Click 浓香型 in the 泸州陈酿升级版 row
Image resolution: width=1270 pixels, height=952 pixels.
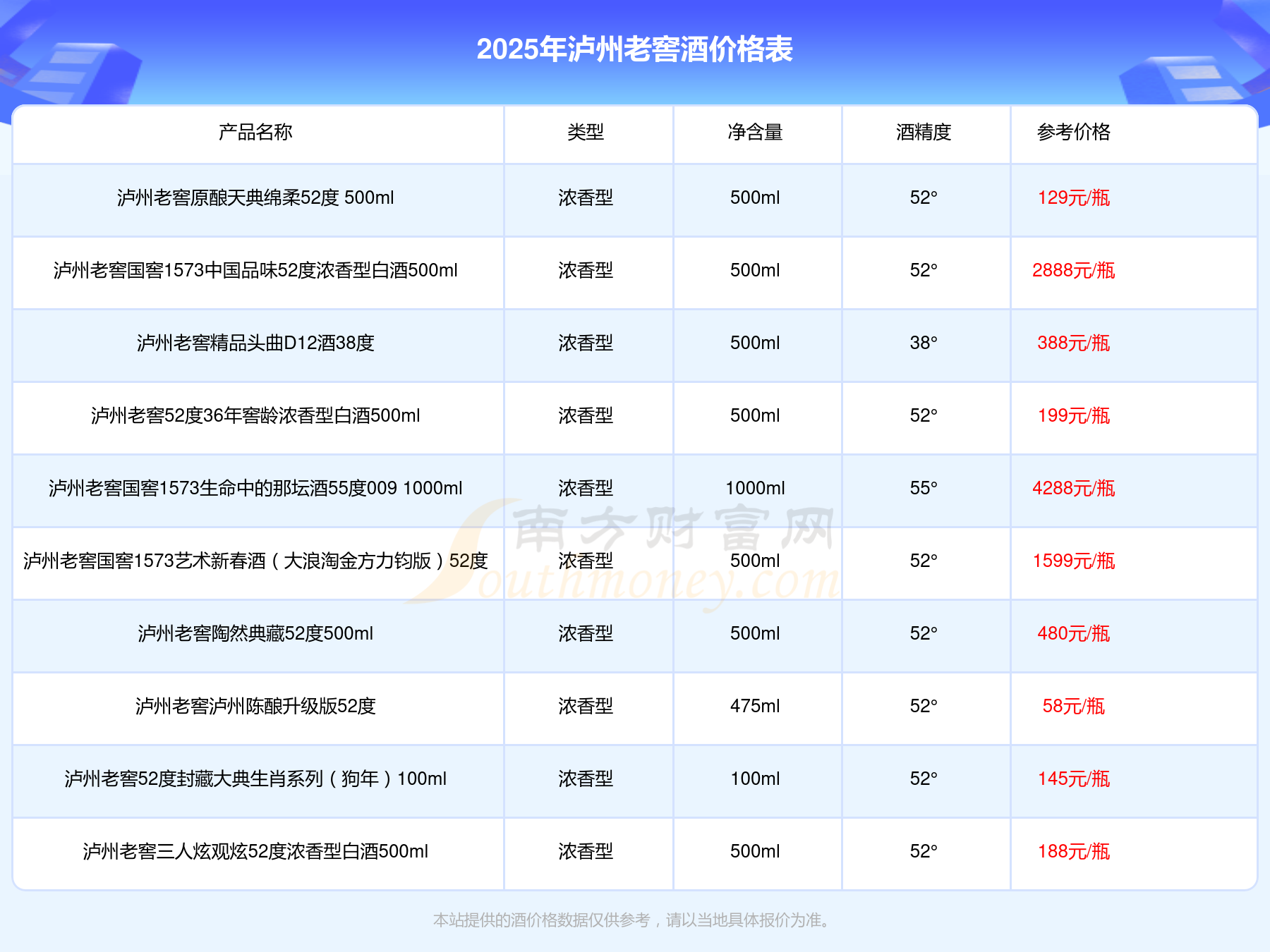click(586, 706)
